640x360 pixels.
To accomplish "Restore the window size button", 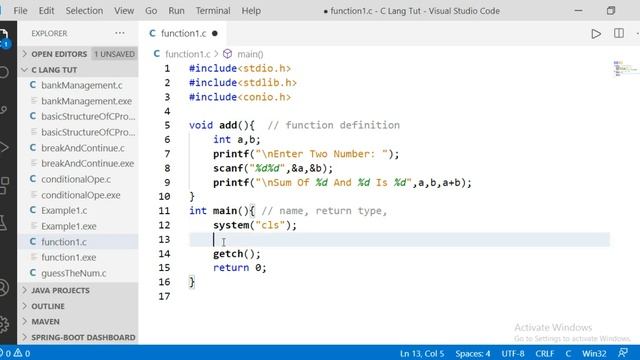I will (611, 11).
